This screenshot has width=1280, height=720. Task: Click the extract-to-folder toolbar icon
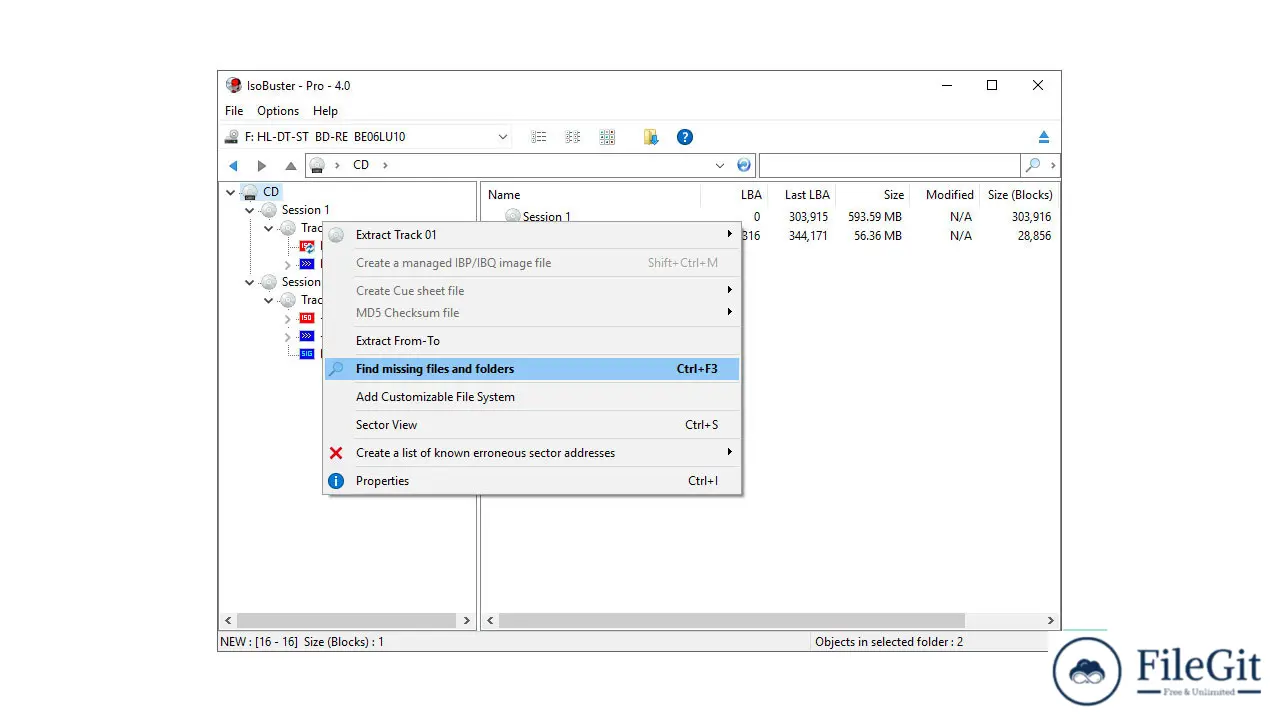pyautogui.click(x=651, y=137)
